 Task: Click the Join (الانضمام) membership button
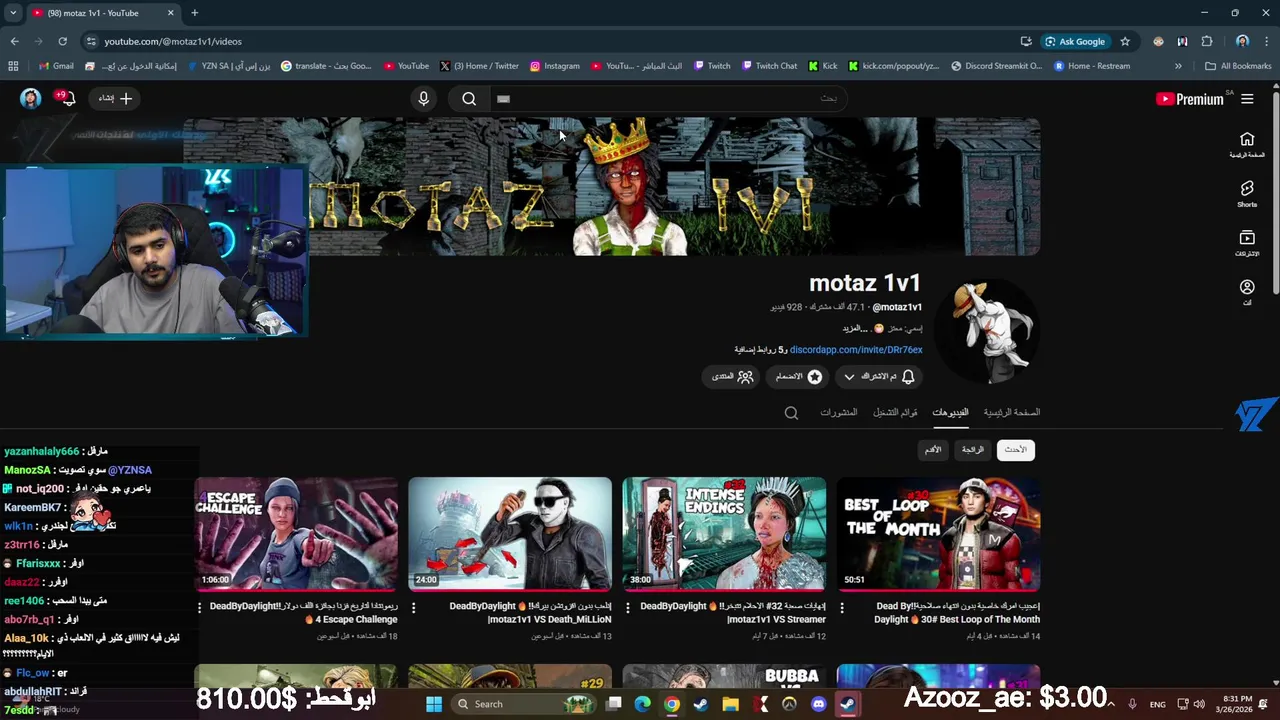(x=799, y=377)
